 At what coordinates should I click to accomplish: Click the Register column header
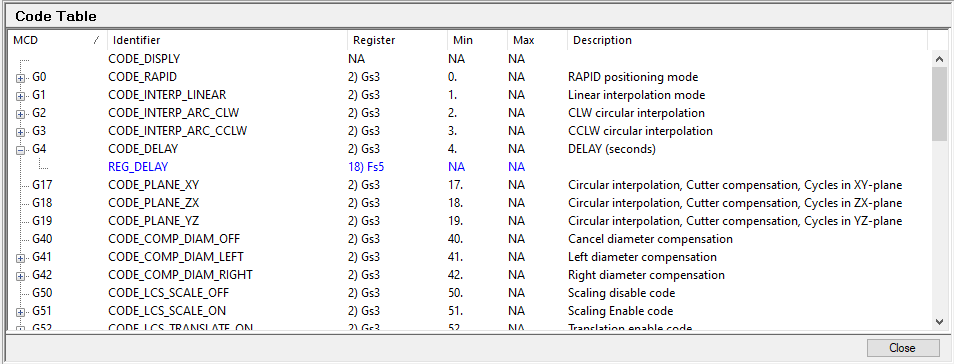pos(397,40)
